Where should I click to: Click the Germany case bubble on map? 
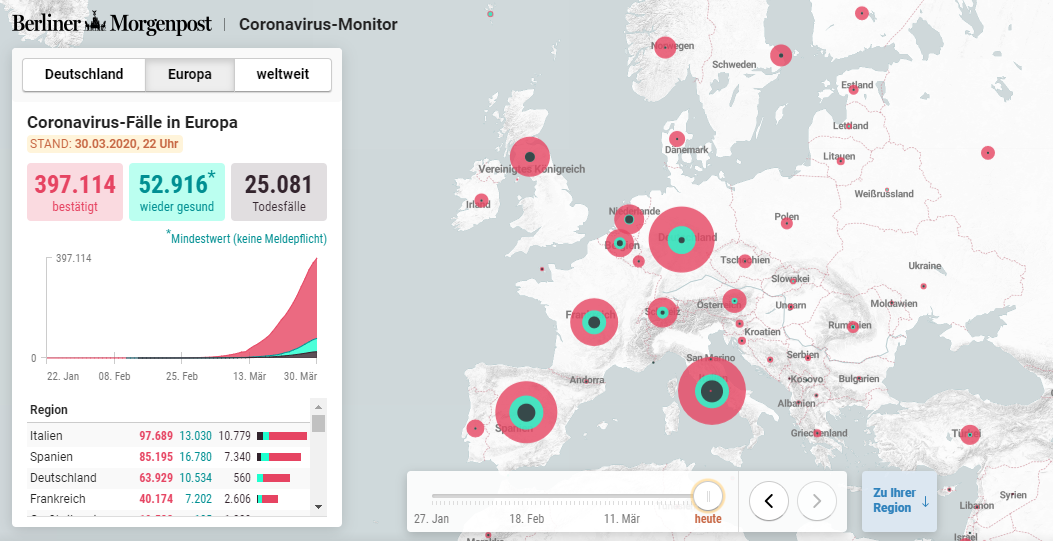pos(682,240)
